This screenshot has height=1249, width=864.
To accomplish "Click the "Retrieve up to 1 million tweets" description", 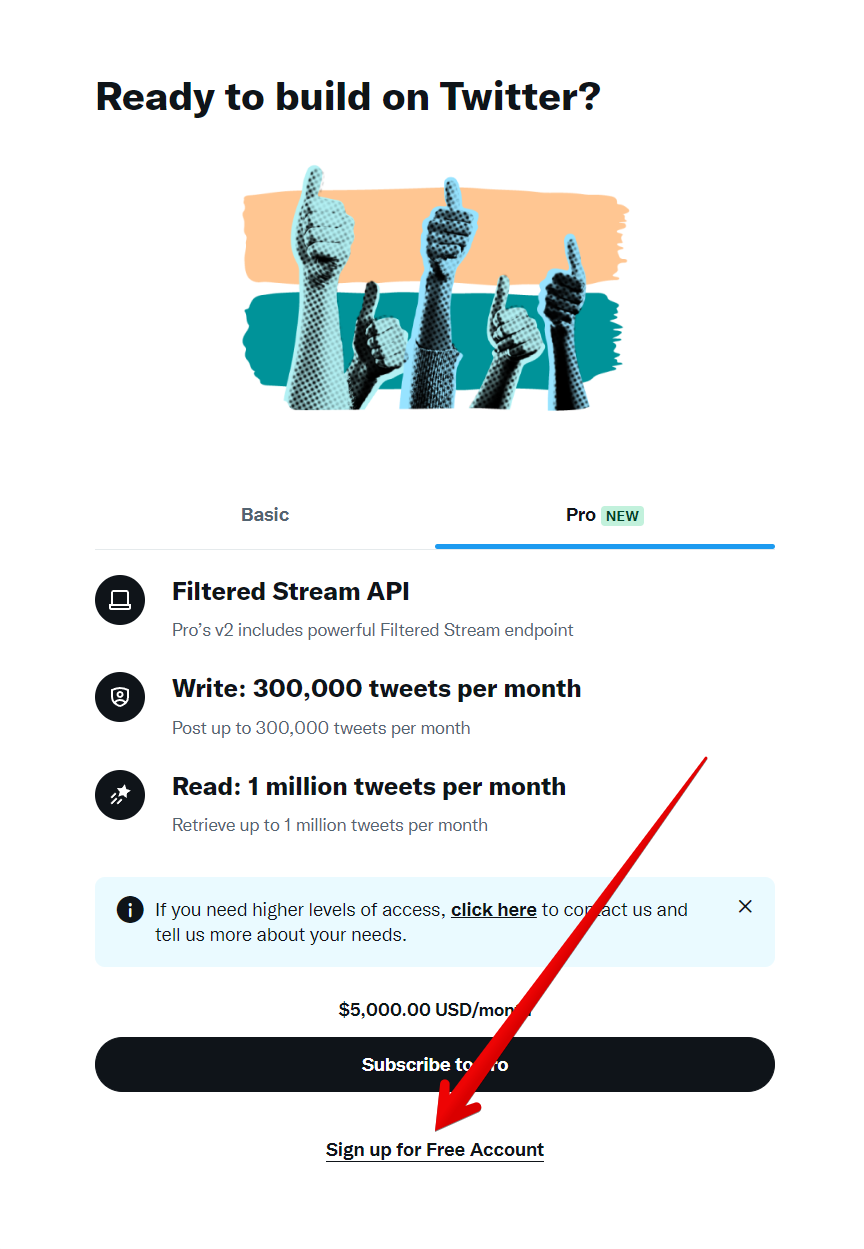I will coord(330,825).
